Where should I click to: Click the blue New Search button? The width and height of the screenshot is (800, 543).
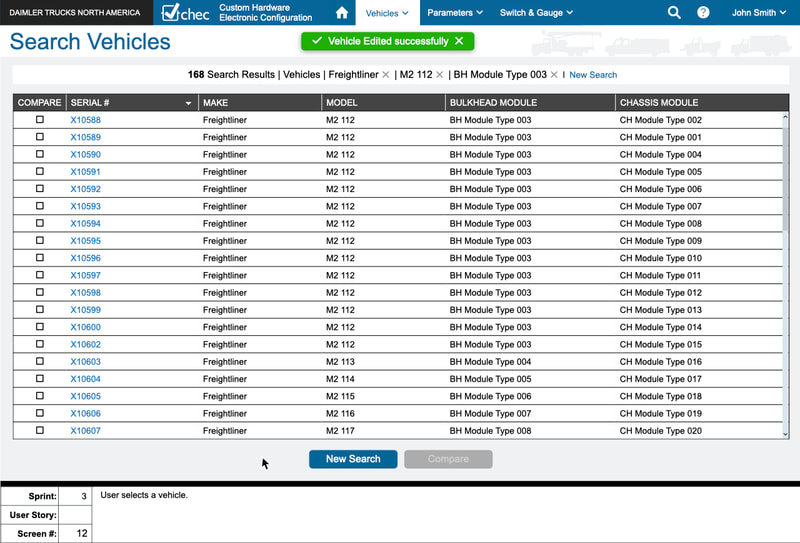coord(353,459)
